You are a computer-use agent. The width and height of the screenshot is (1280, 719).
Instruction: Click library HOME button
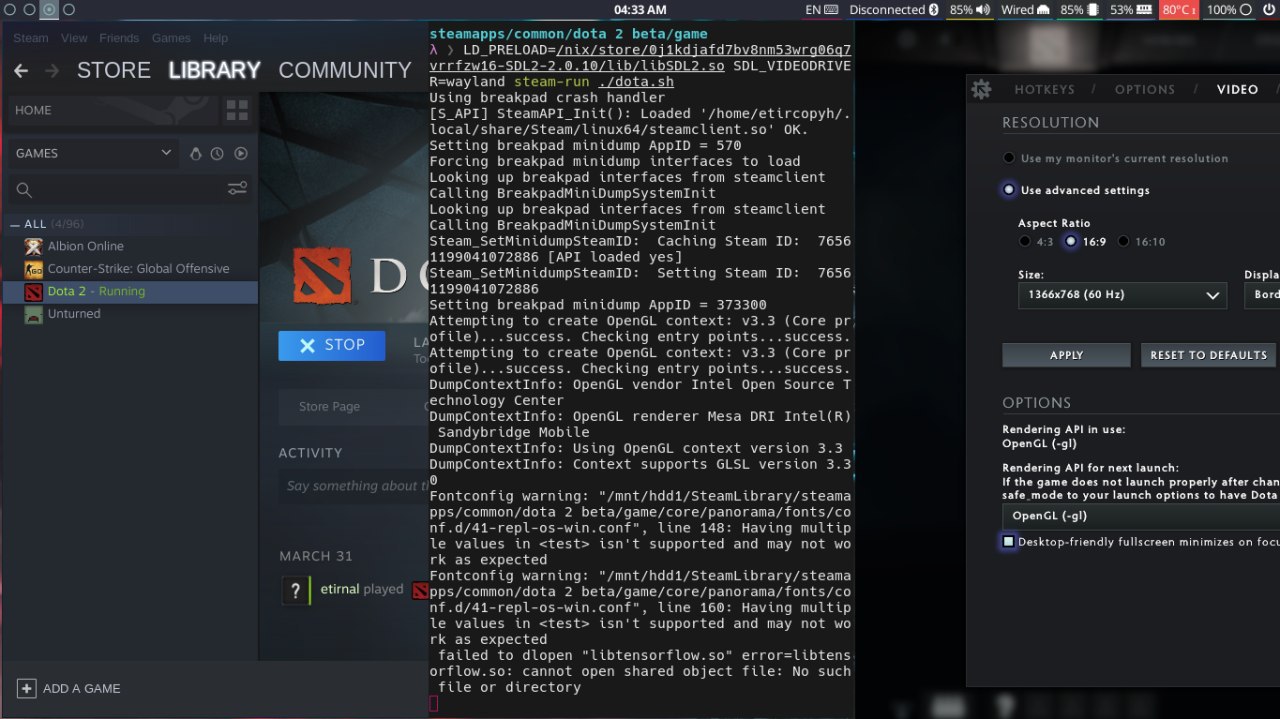click(114, 110)
